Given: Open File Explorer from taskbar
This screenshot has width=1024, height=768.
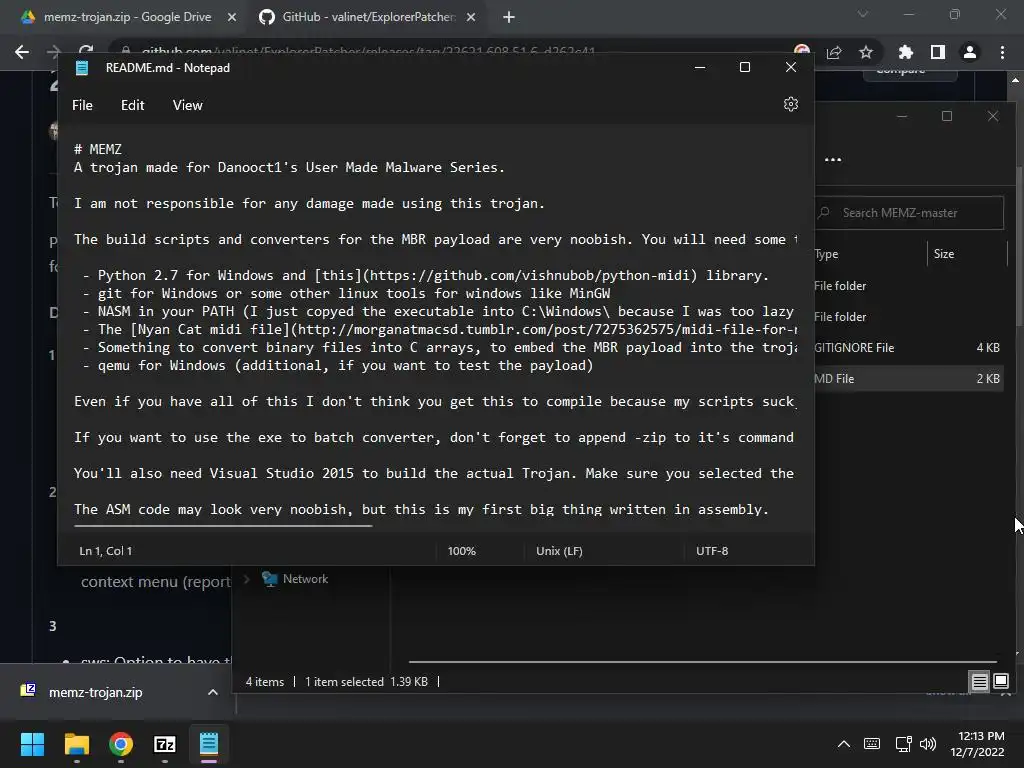Looking at the screenshot, I should click(76, 744).
